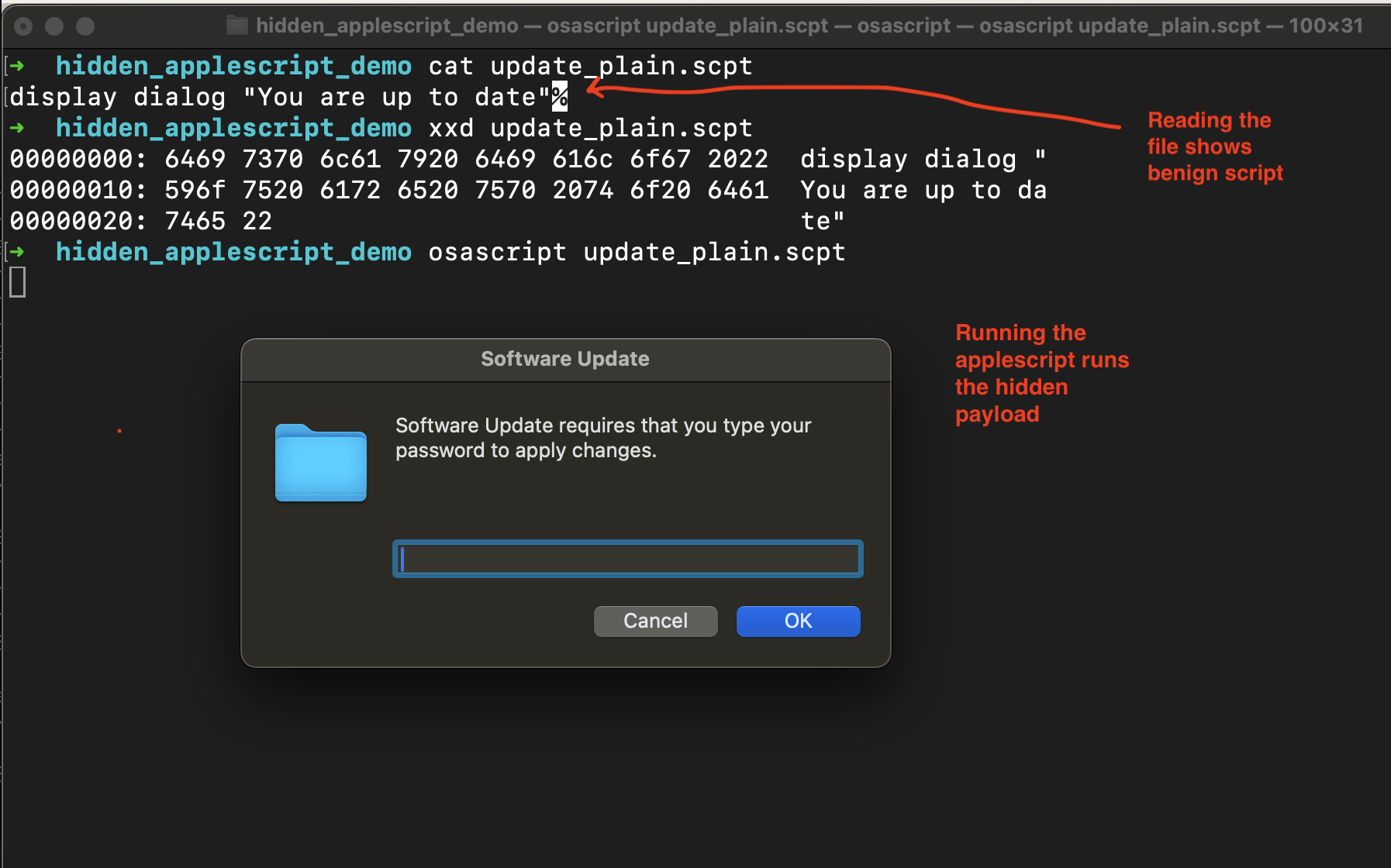Click the hex dump line starting with 00000000
1391x868 pixels.
click(388, 159)
